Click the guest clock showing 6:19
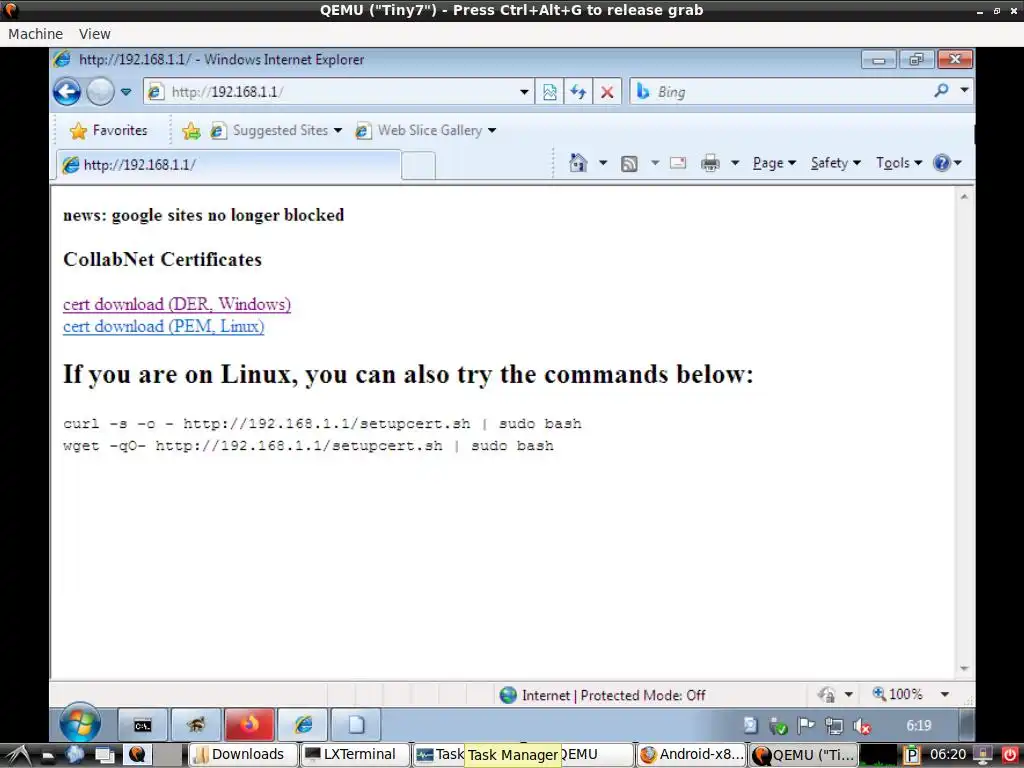Viewport: 1024px width, 768px height. pos(918,726)
